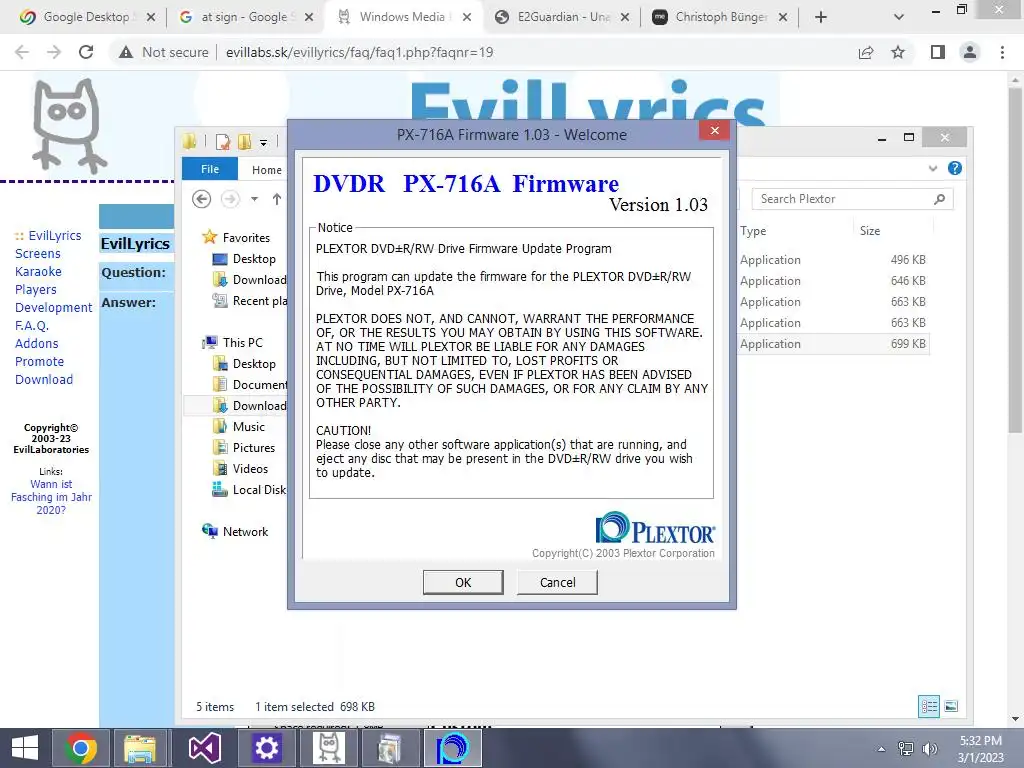Screen dimensions: 1024x768
Task: Click the search magnifier icon in Explorer
Action: tap(940, 199)
